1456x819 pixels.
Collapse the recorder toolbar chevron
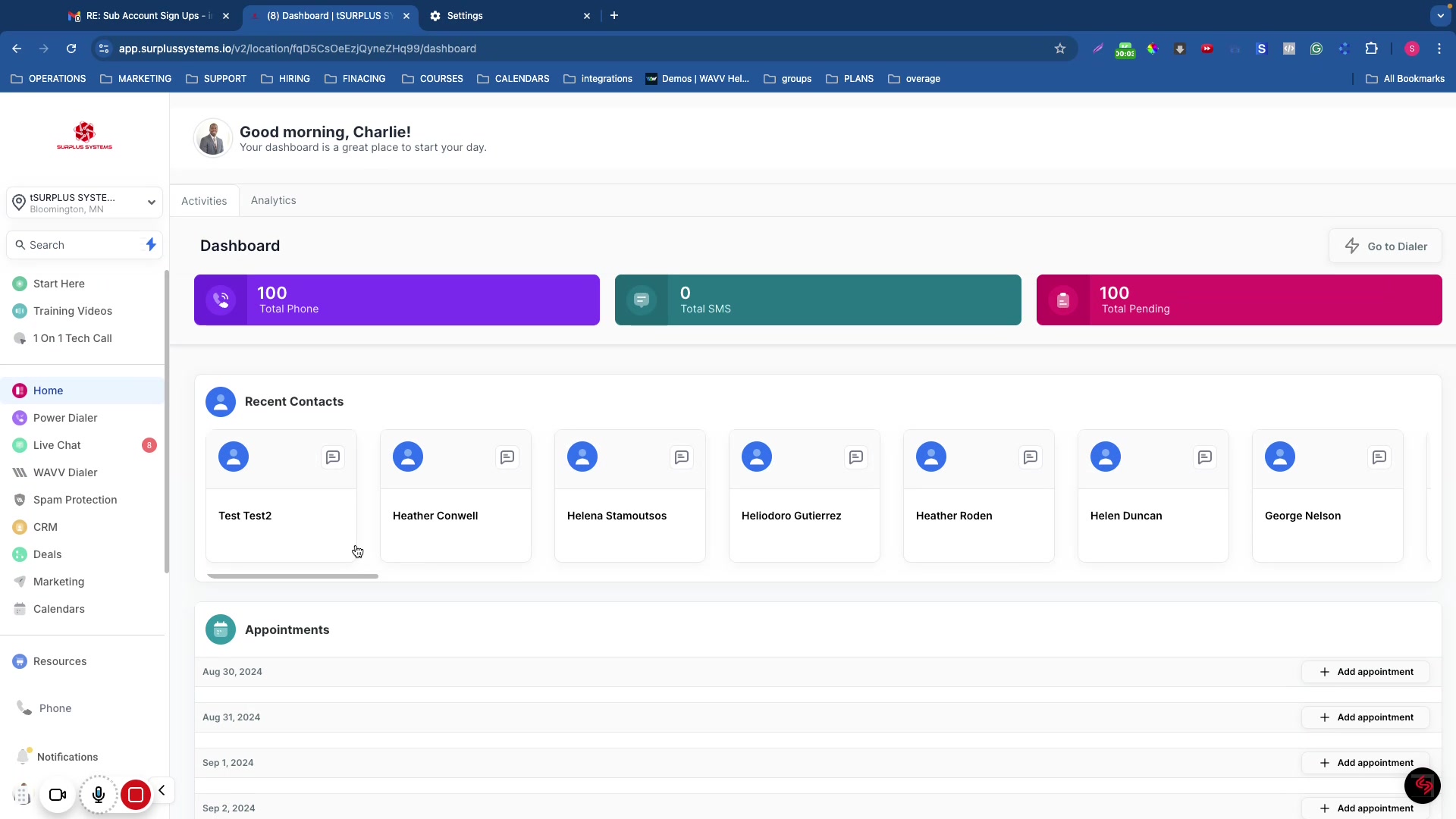162,791
